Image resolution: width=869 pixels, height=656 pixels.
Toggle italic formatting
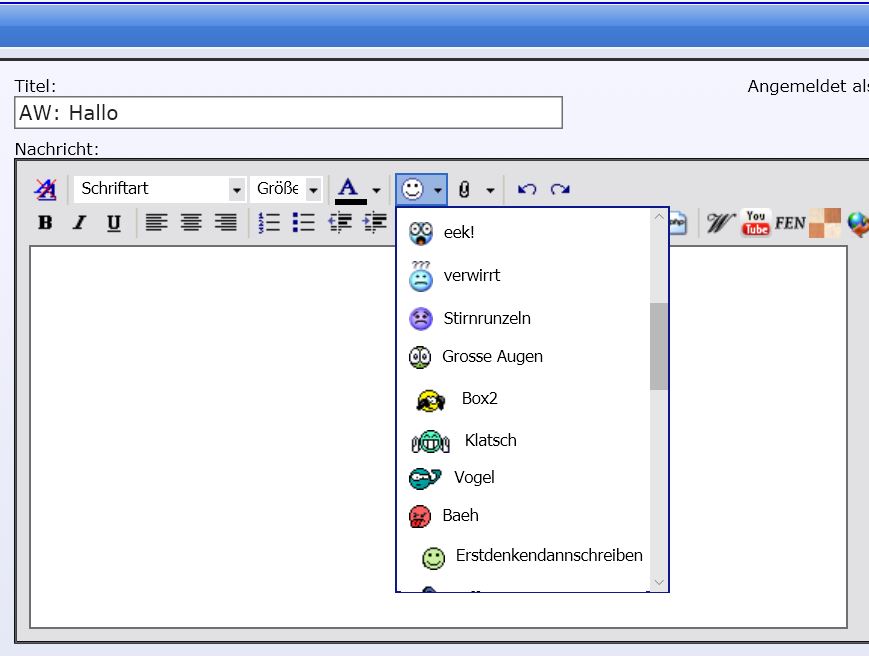click(79, 223)
